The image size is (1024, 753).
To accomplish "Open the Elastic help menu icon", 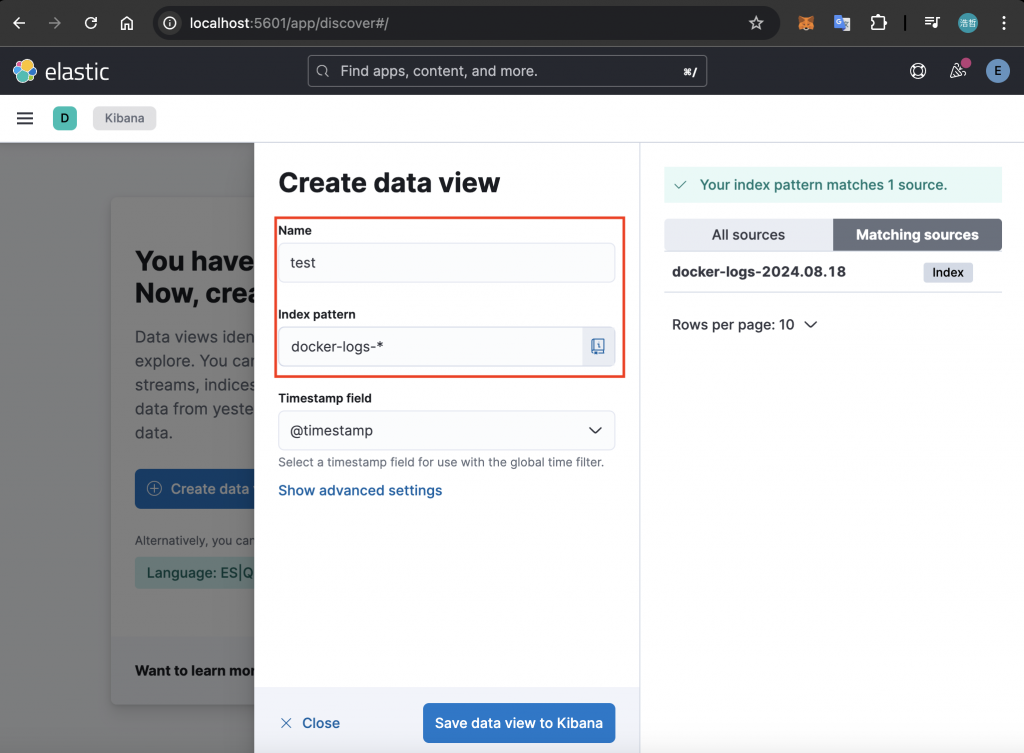I will 918,71.
